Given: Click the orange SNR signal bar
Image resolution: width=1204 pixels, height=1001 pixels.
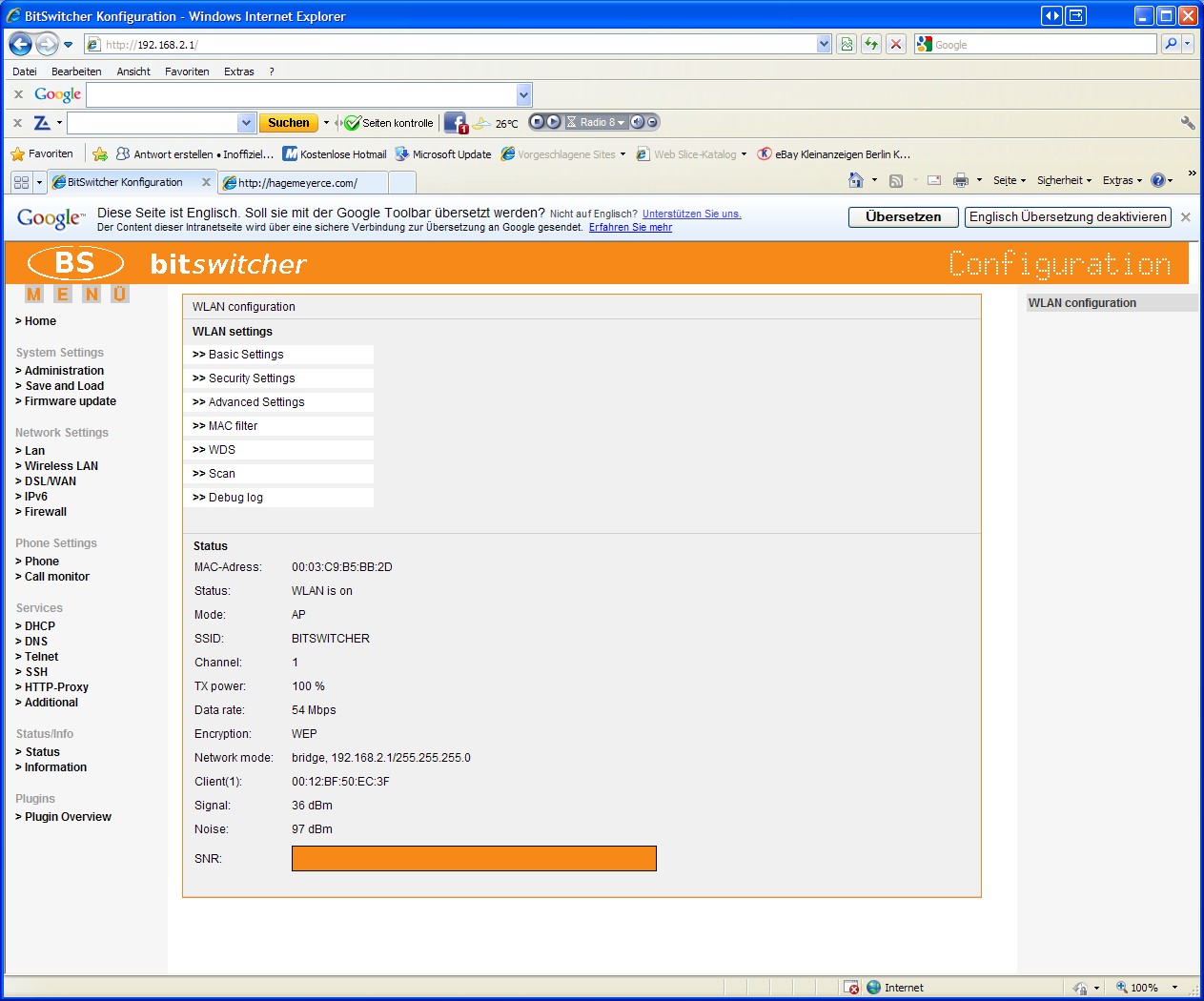Looking at the screenshot, I should [x=474, y=858].
